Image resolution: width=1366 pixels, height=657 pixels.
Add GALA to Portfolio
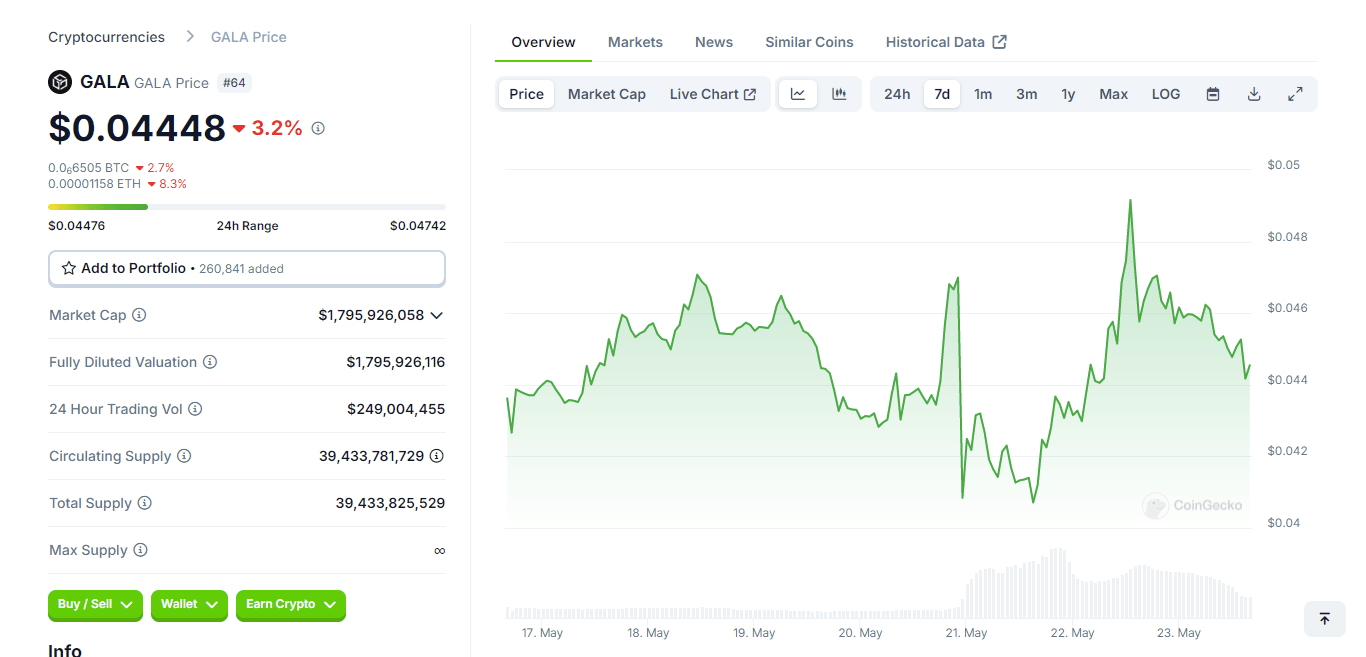[x=247, y=268]
